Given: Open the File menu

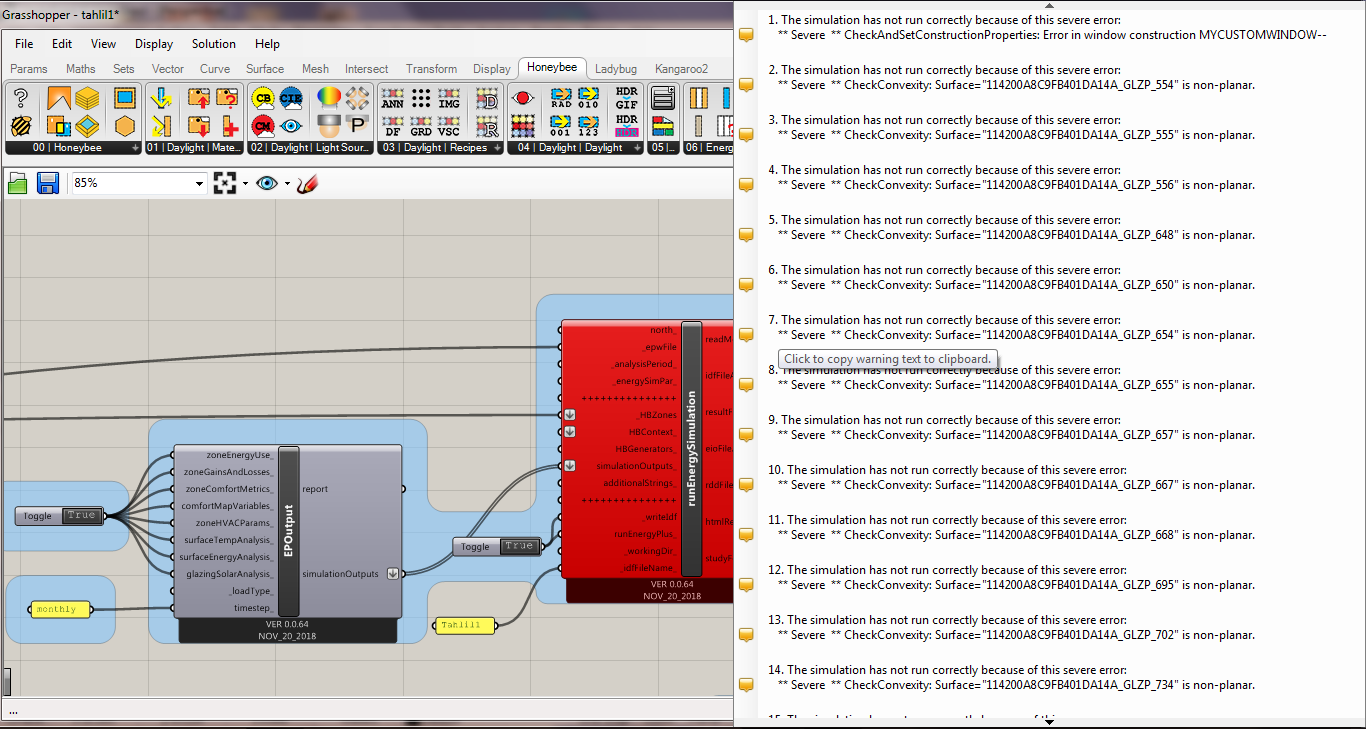Looking at the screenshot, I should 24,44.
